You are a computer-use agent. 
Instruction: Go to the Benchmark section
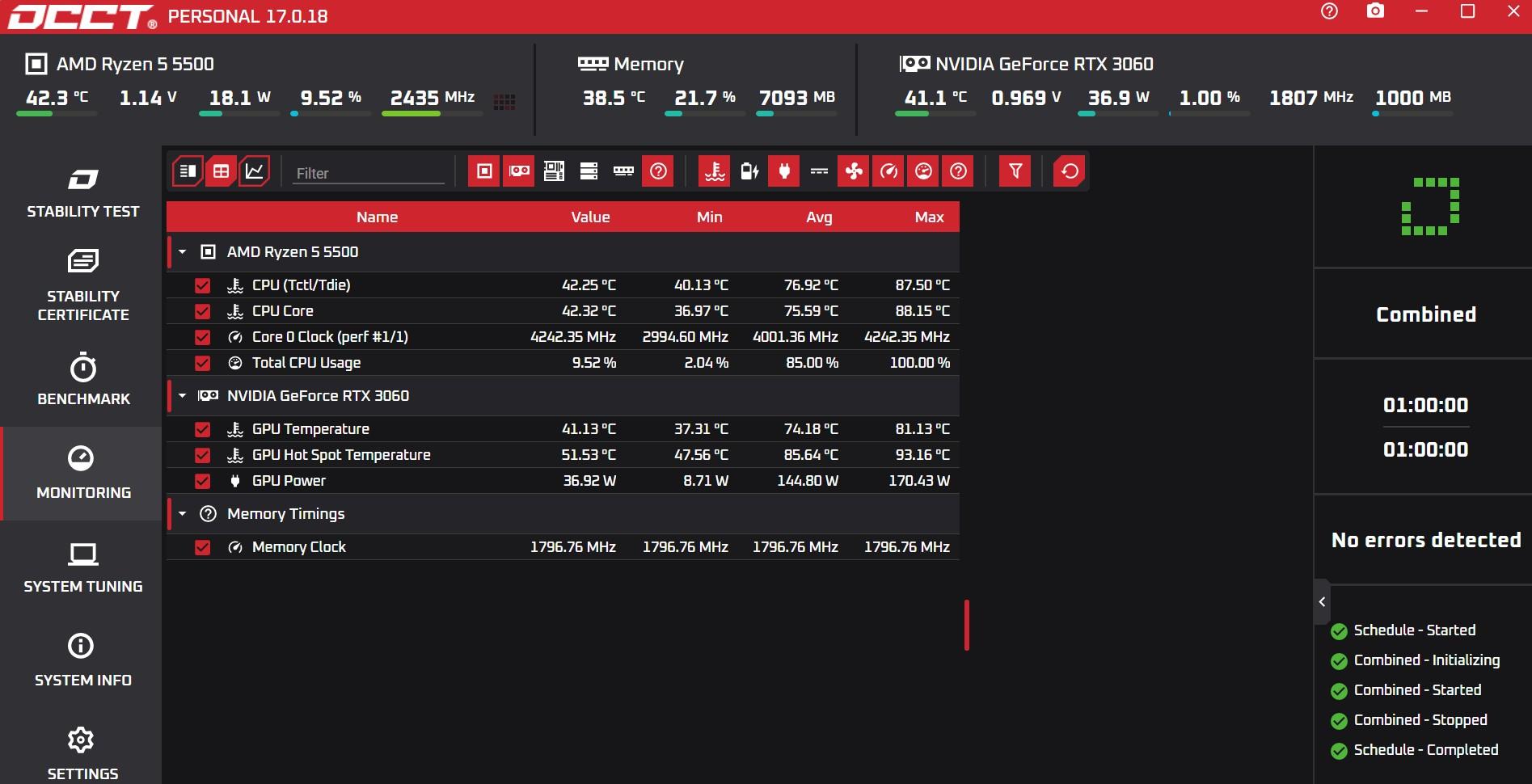pos(82,380)
